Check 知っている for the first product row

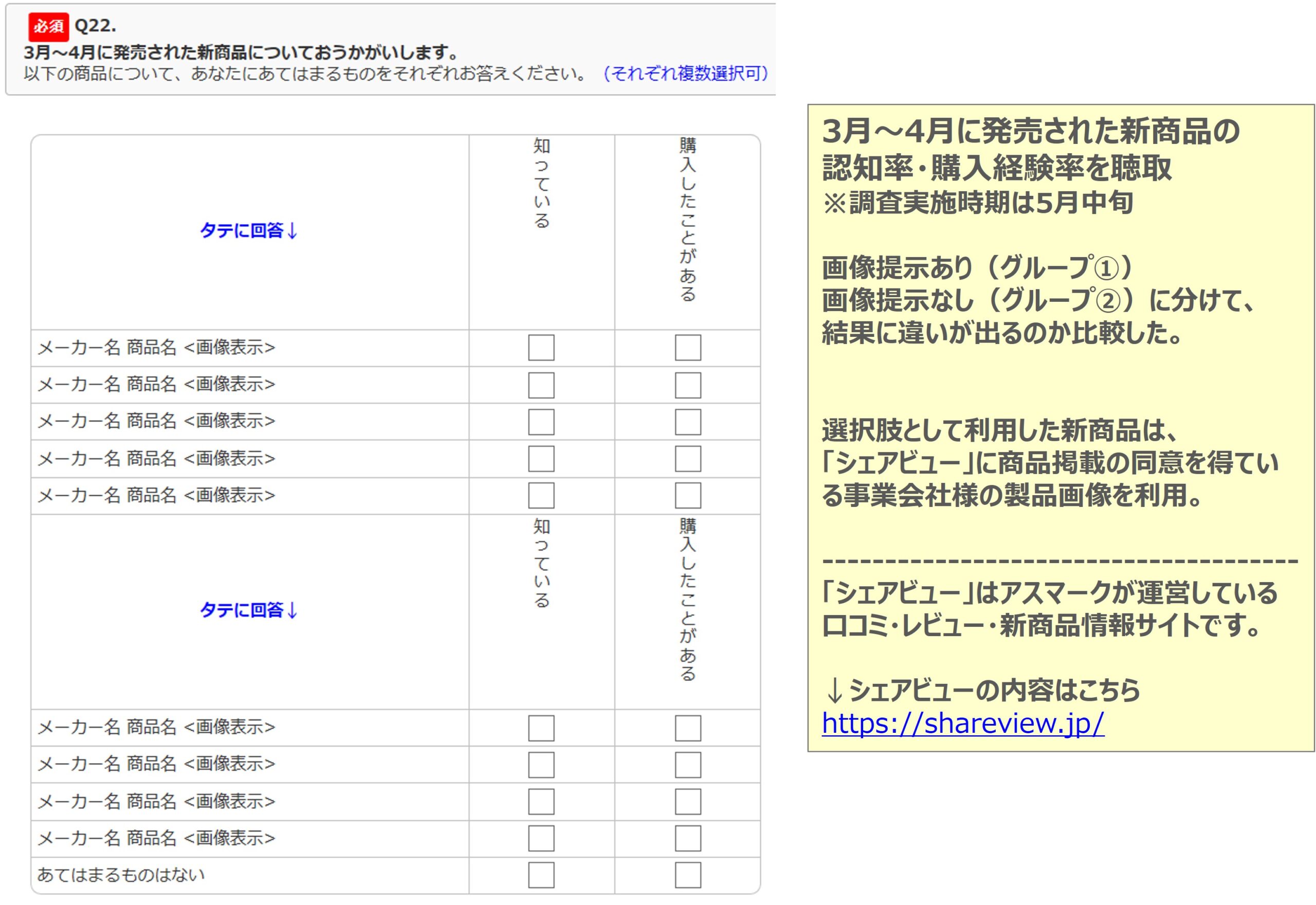(x=541, y=348)
